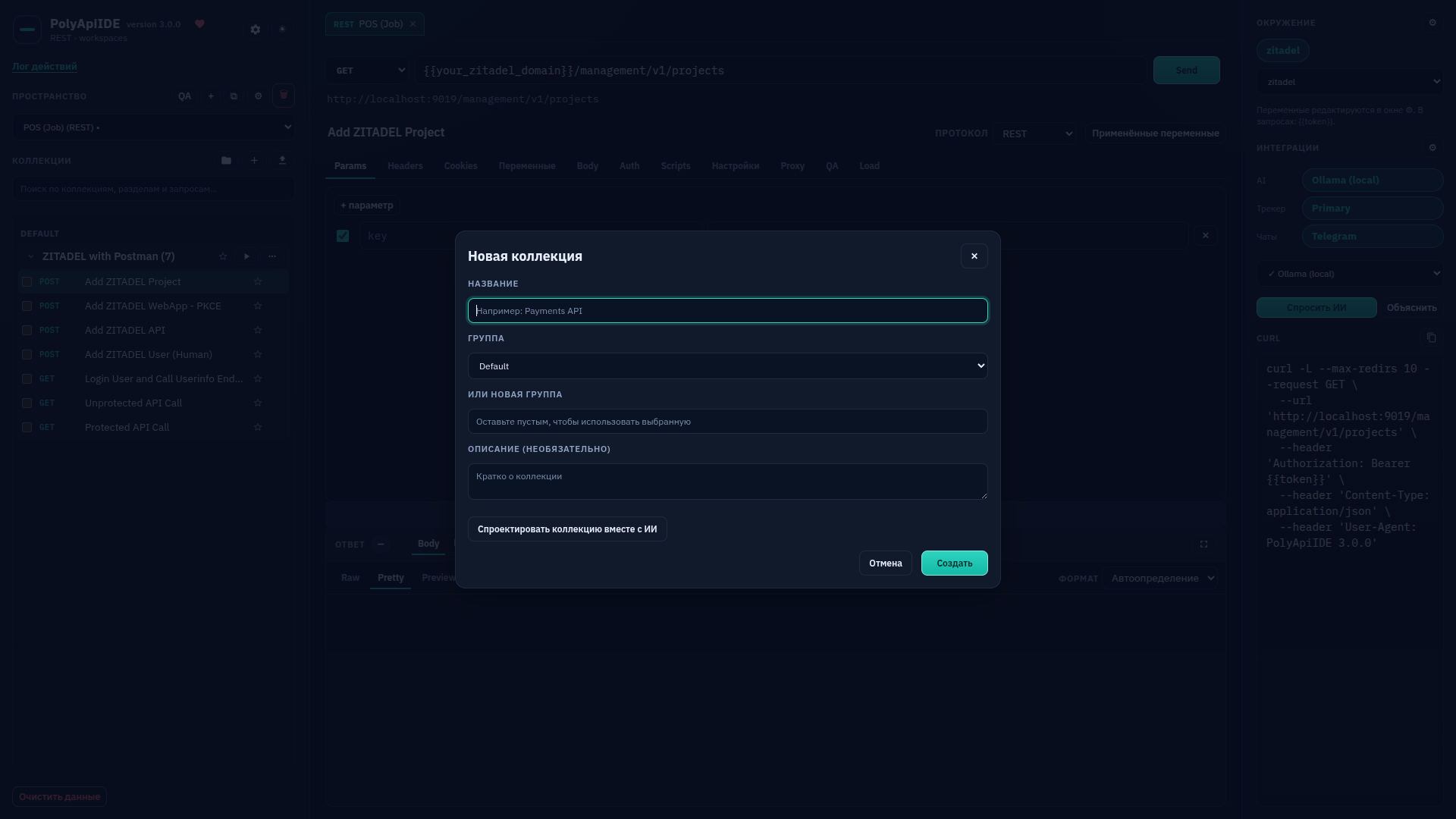Switch to the Headers tab
The image size is (1456, 819).
pyautogui.click(x=405, y=166)
